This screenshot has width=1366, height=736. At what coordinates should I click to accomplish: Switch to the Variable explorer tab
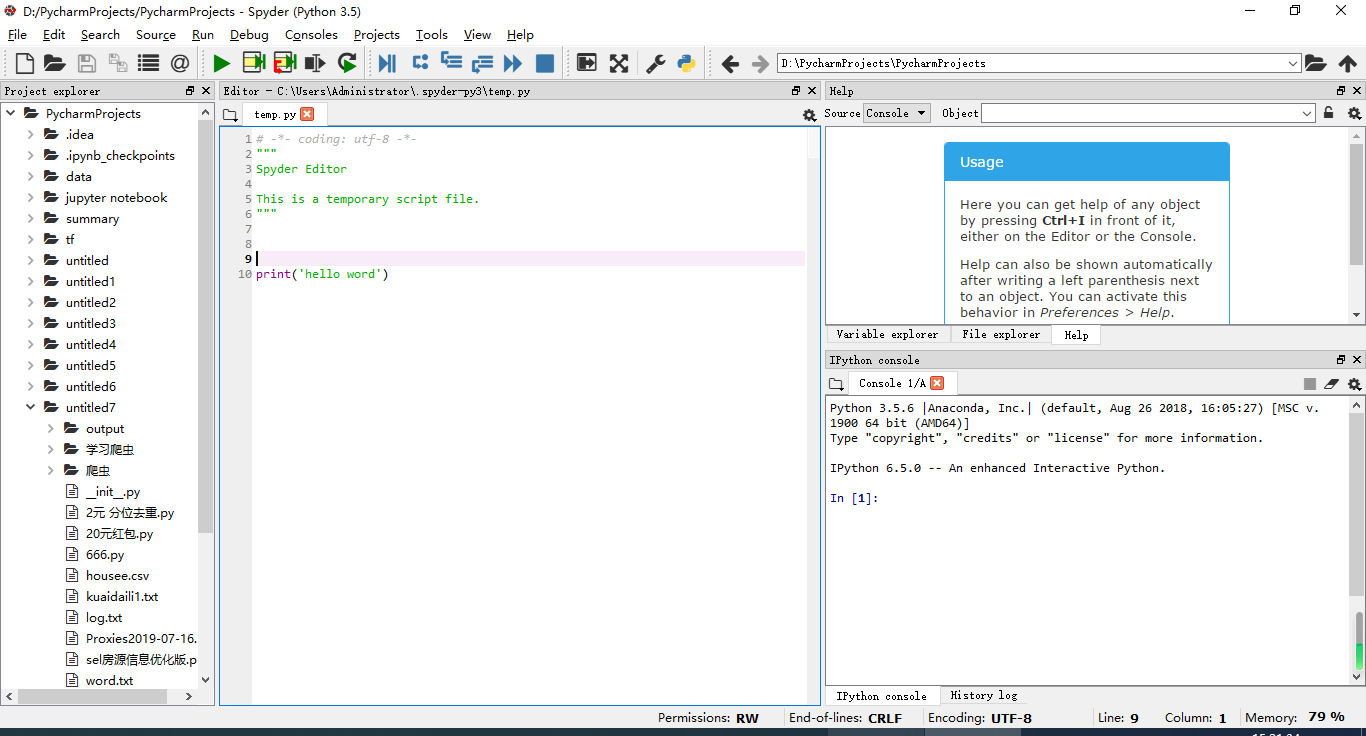click(887, 334)
